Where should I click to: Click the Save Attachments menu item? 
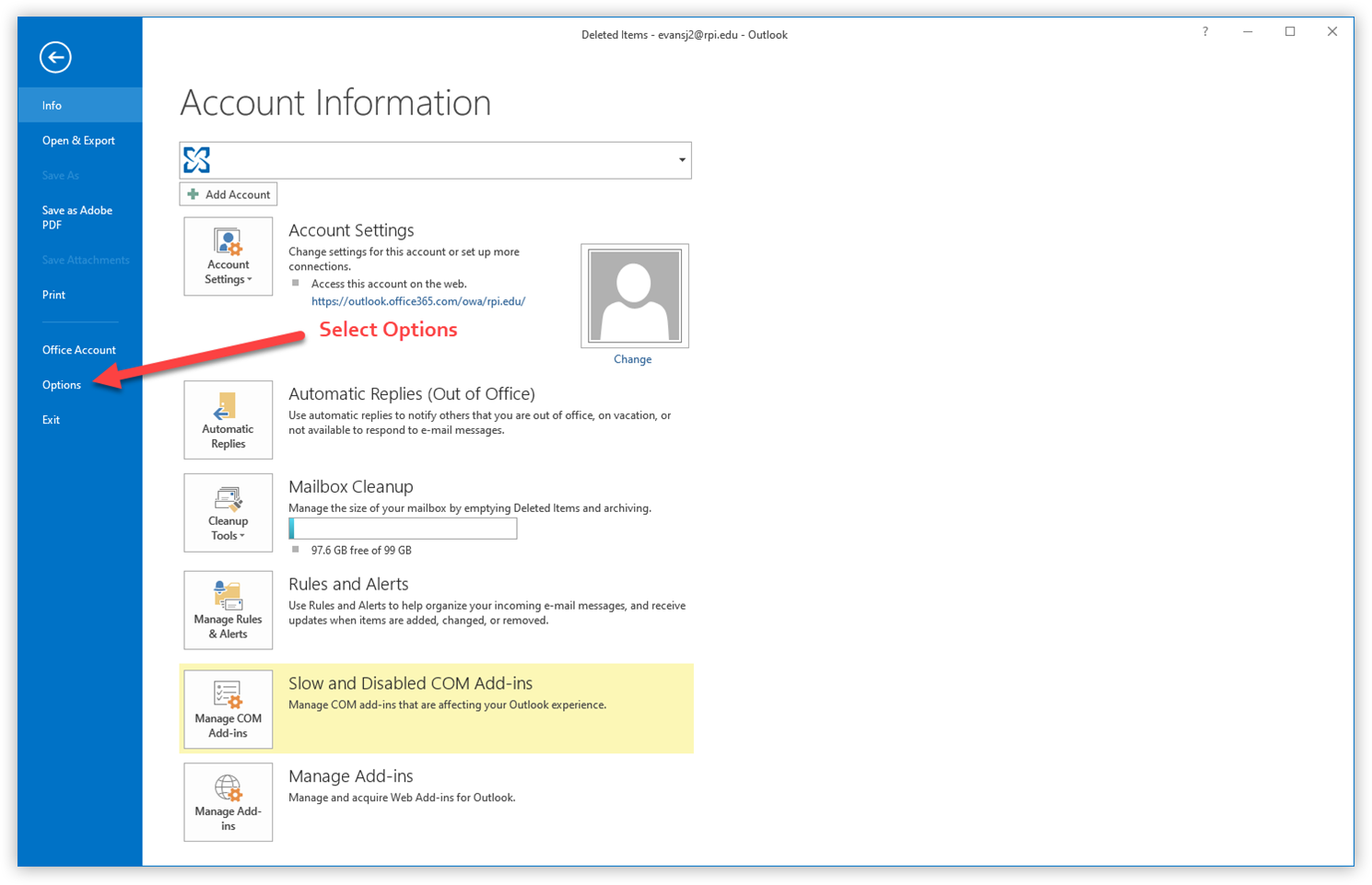click(x=86, y=260)
